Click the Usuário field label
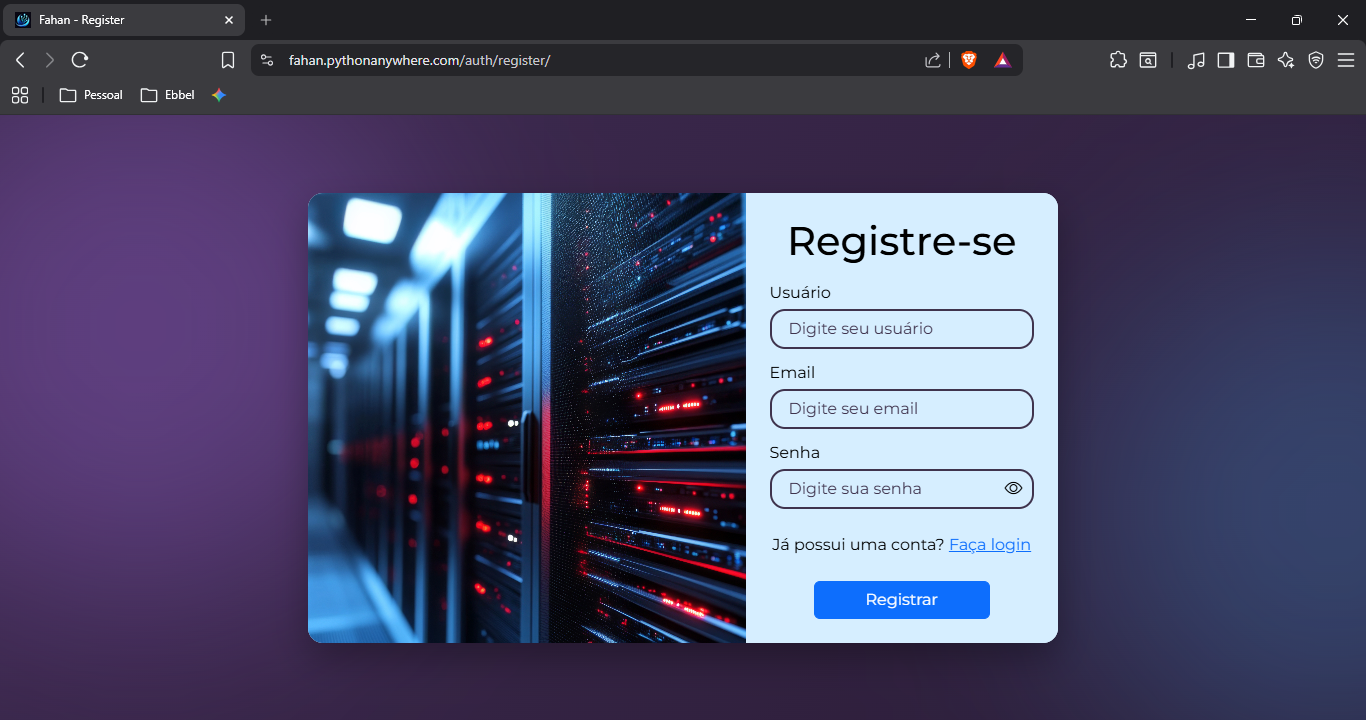 [800, 292]
